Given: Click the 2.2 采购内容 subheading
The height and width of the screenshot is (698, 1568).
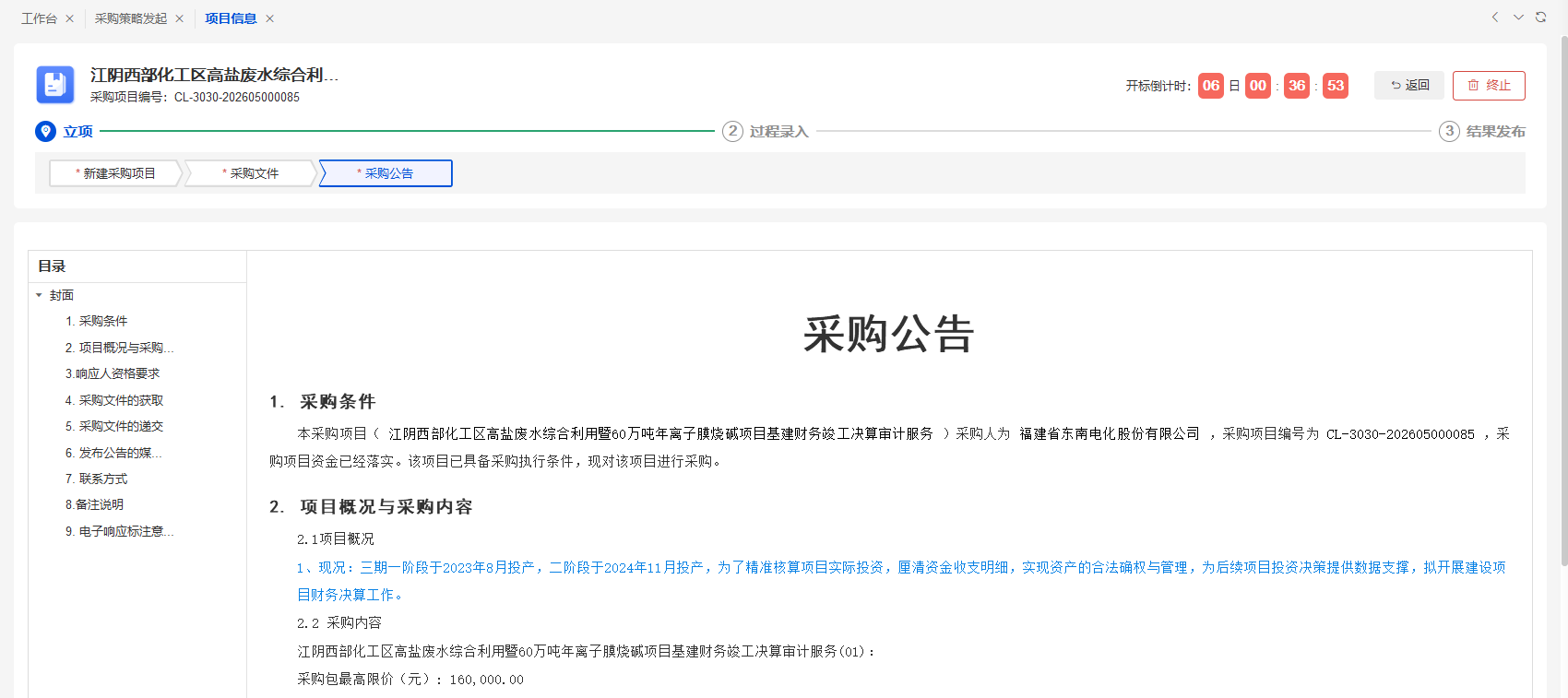Looking at the screenshot, I should (x=339, y=622).
